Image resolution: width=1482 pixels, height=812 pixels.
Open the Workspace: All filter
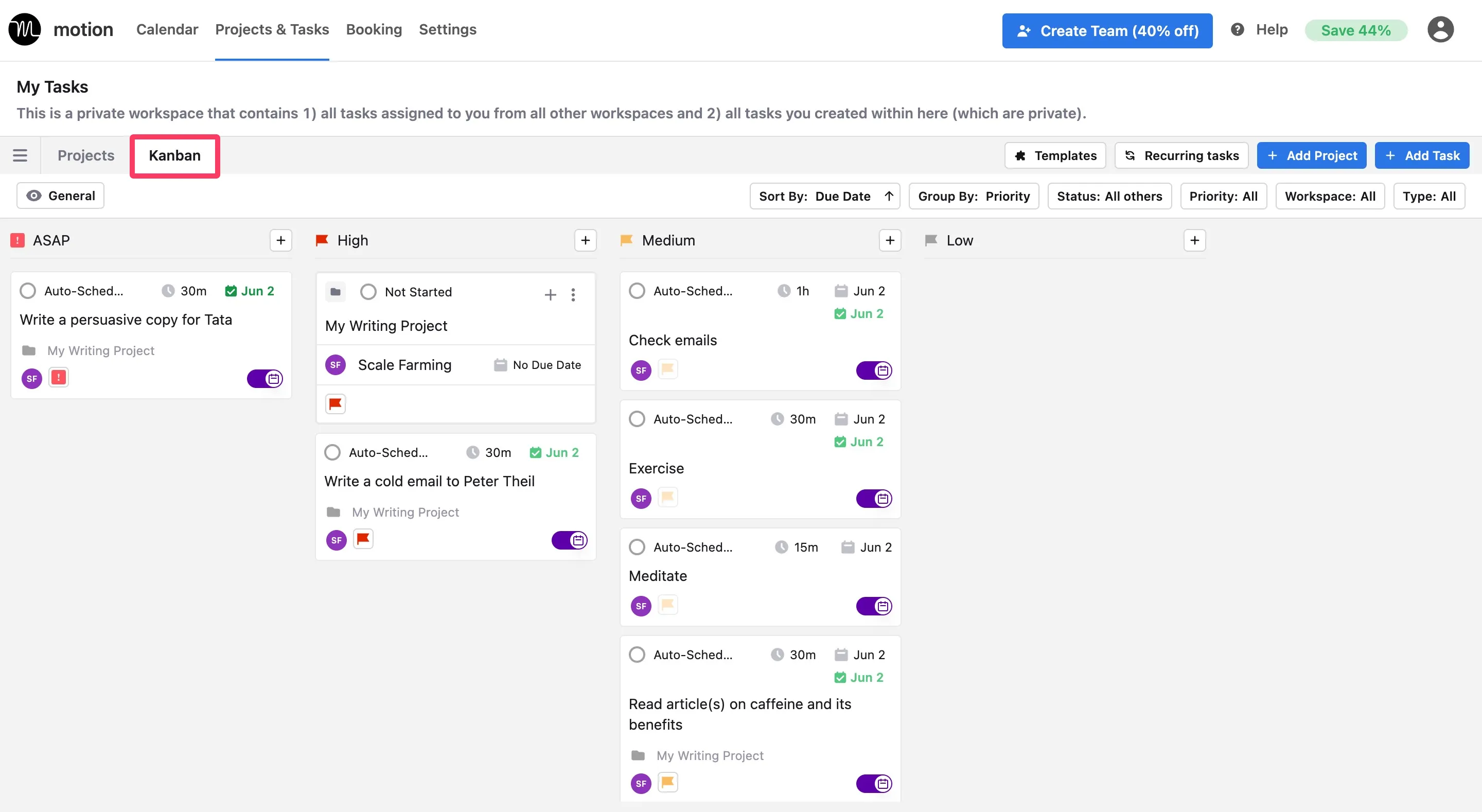[x=1330, y=196]
